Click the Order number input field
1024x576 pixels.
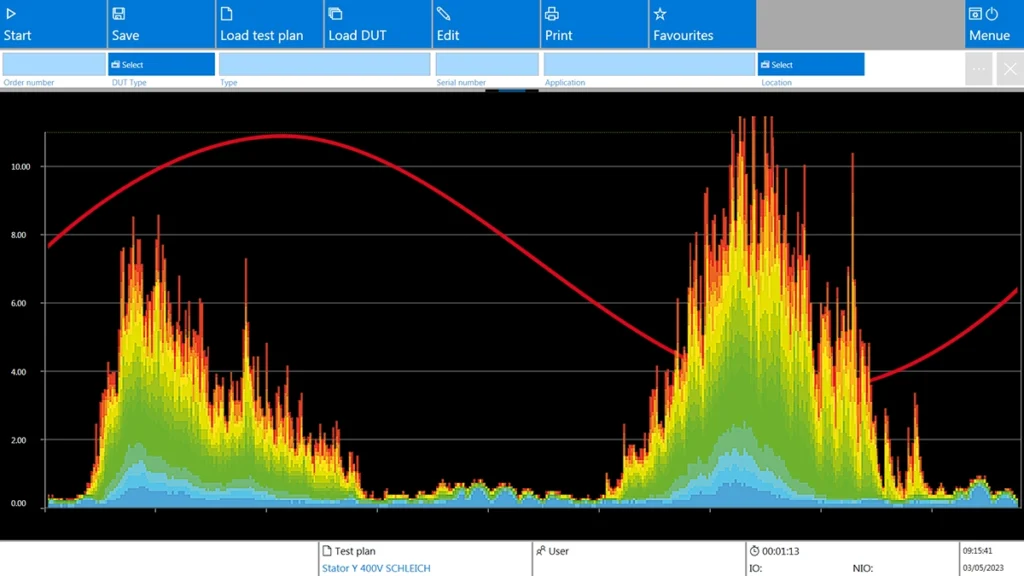tap(53, 65)
